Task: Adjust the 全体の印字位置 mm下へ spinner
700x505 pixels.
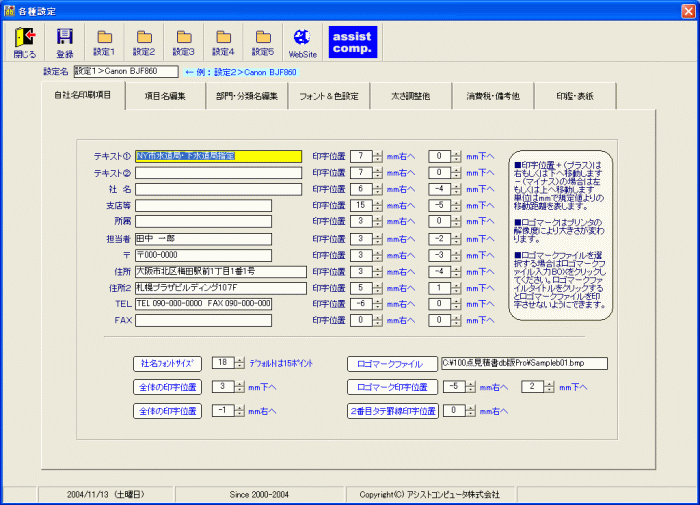Action: pyautogui.click(x=240, y=387)
